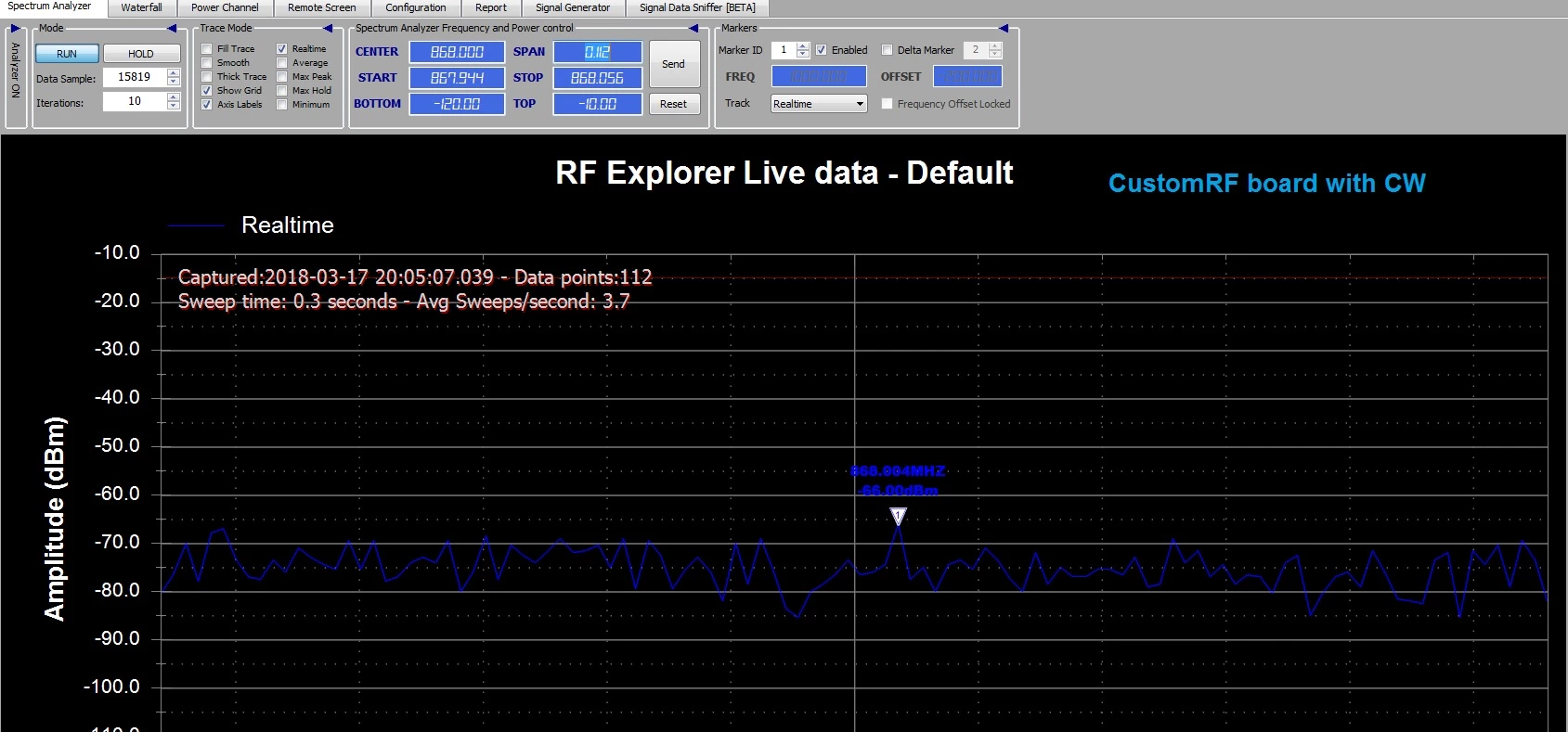This screenshot has width=1568, height=732.
Task: Click the STOP frequency field
Action: pos(597,78)
